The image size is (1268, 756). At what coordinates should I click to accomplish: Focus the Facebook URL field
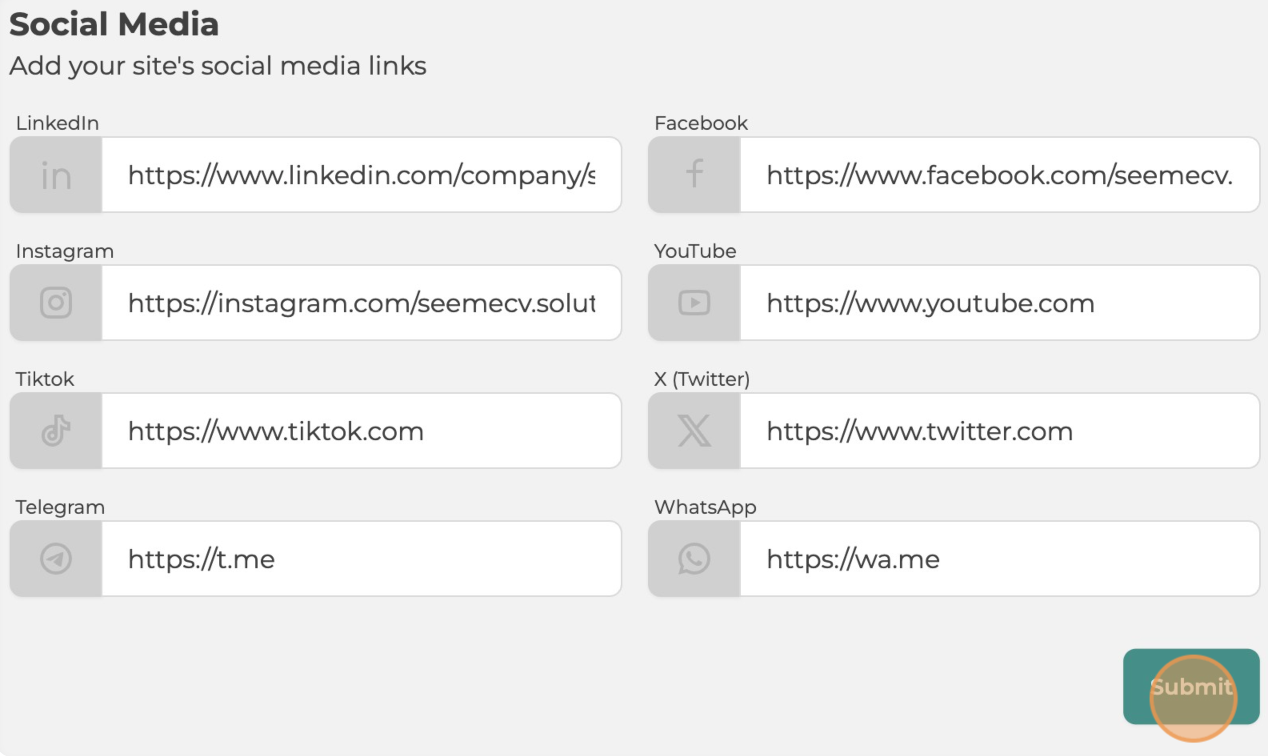(999, 175)
